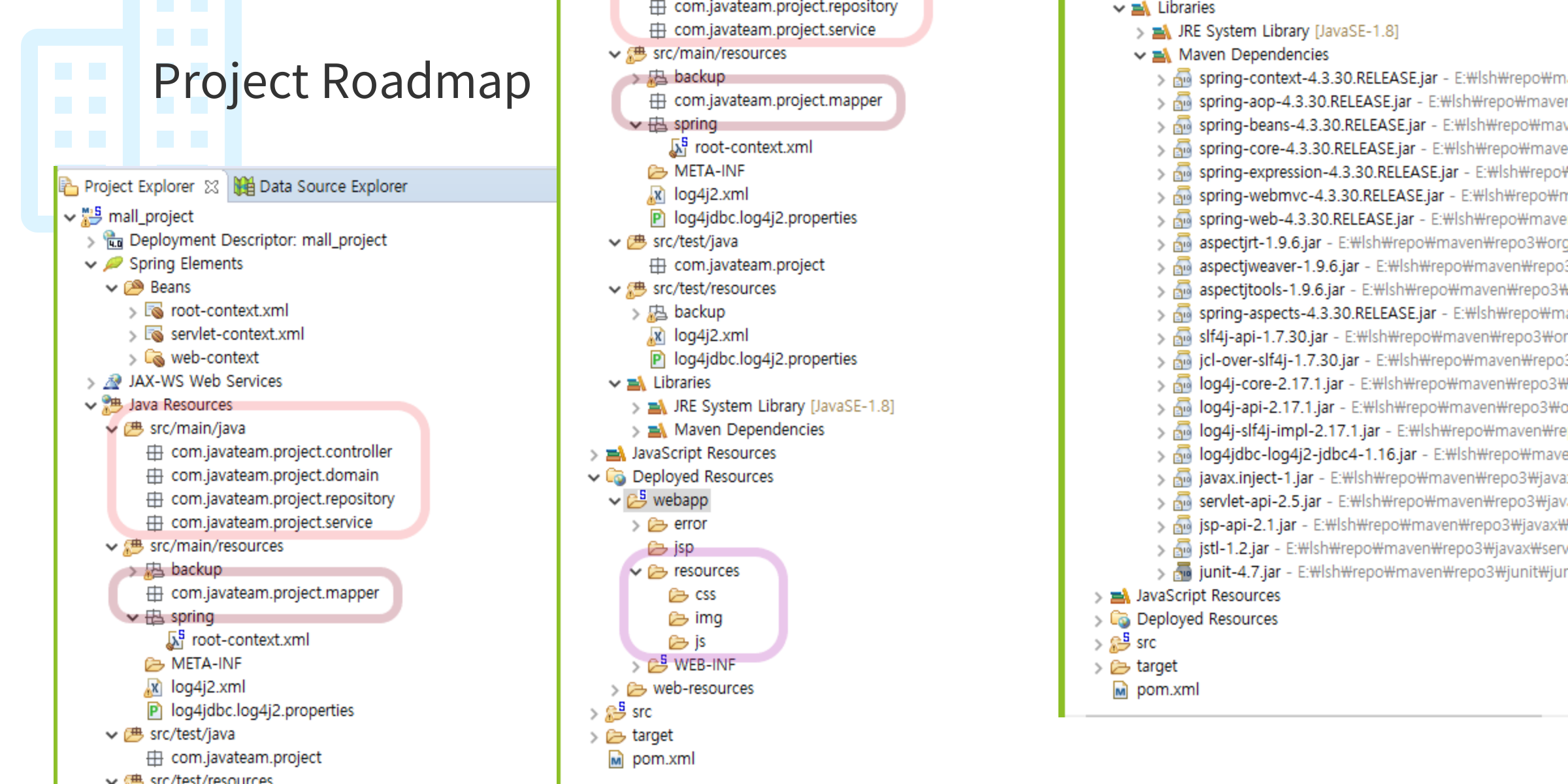Click the Deployment Descriptor icon
The width and height of the screenshot is (1568, 784).
point(113,240)
